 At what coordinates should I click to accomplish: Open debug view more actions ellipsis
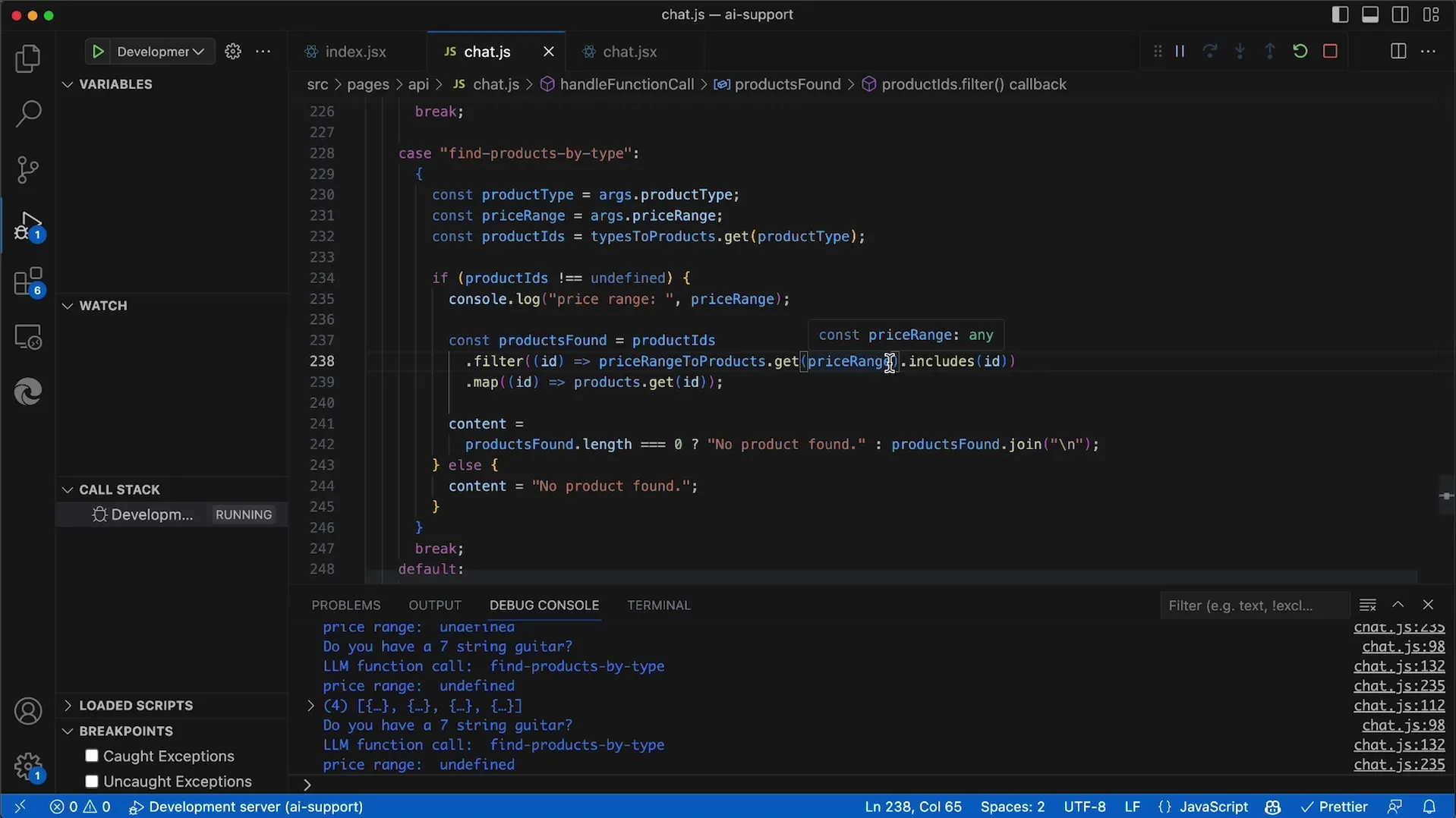pos(263,52)
